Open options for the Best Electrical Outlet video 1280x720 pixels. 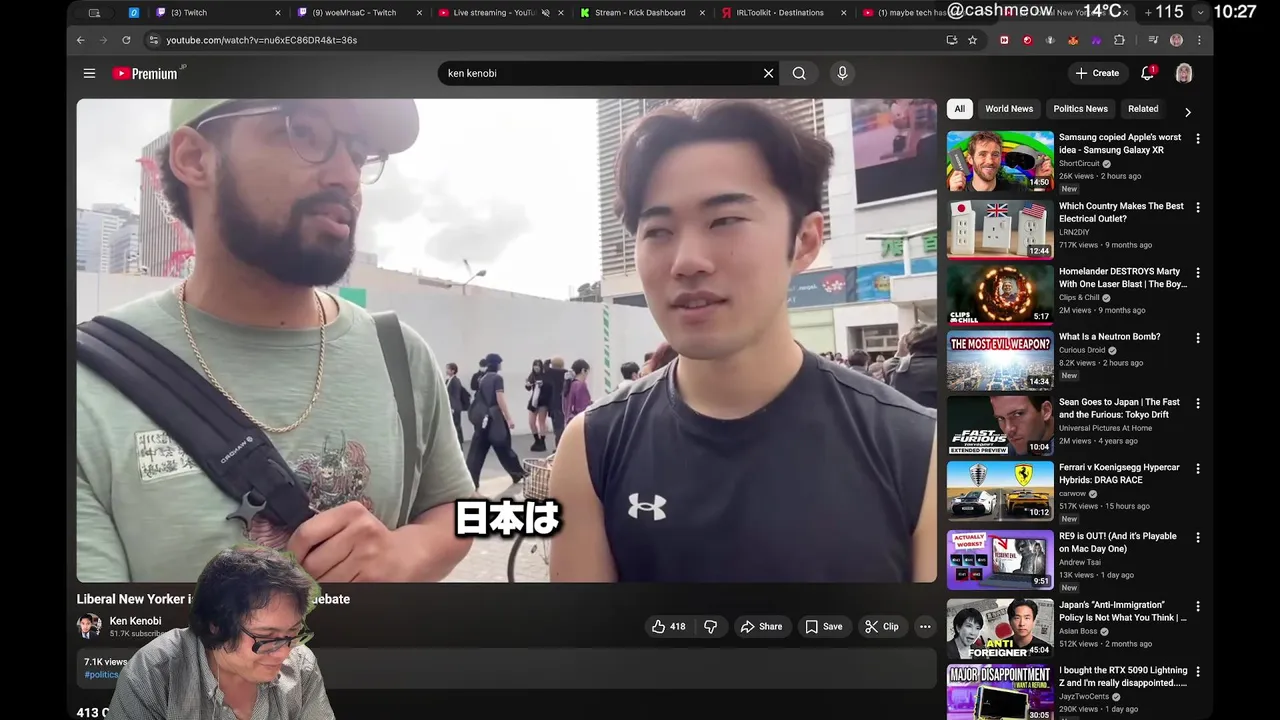pyautogui.click(x=1198, y=208)
